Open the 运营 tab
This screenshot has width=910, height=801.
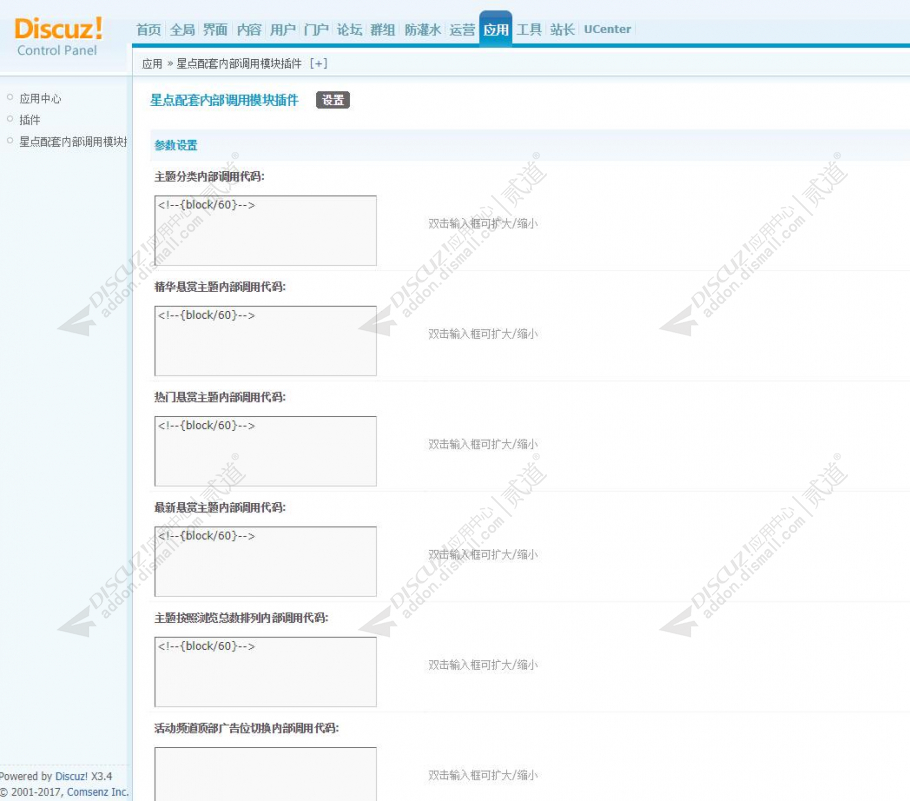(x=462, y=30)
